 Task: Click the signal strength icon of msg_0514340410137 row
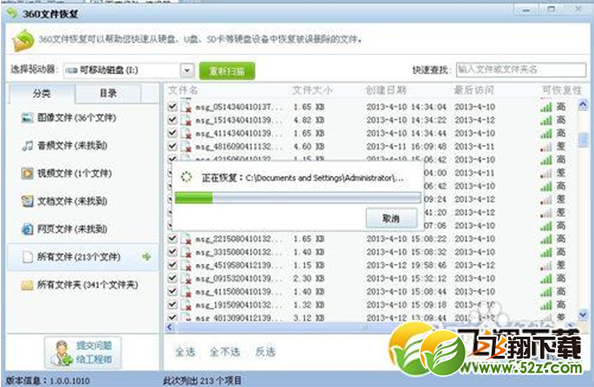(546, 107)
